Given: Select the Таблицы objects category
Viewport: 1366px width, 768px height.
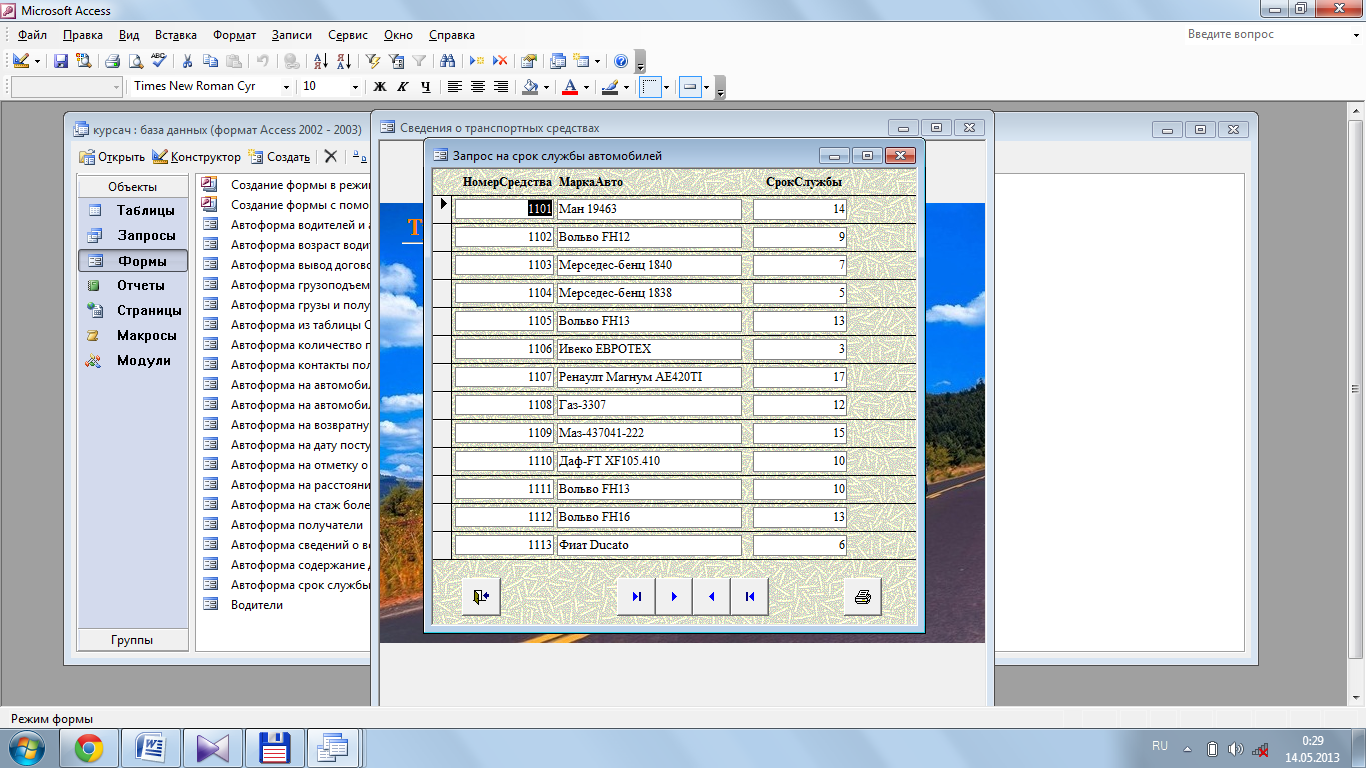Looking at the screenshot, I should click(134, 211).
